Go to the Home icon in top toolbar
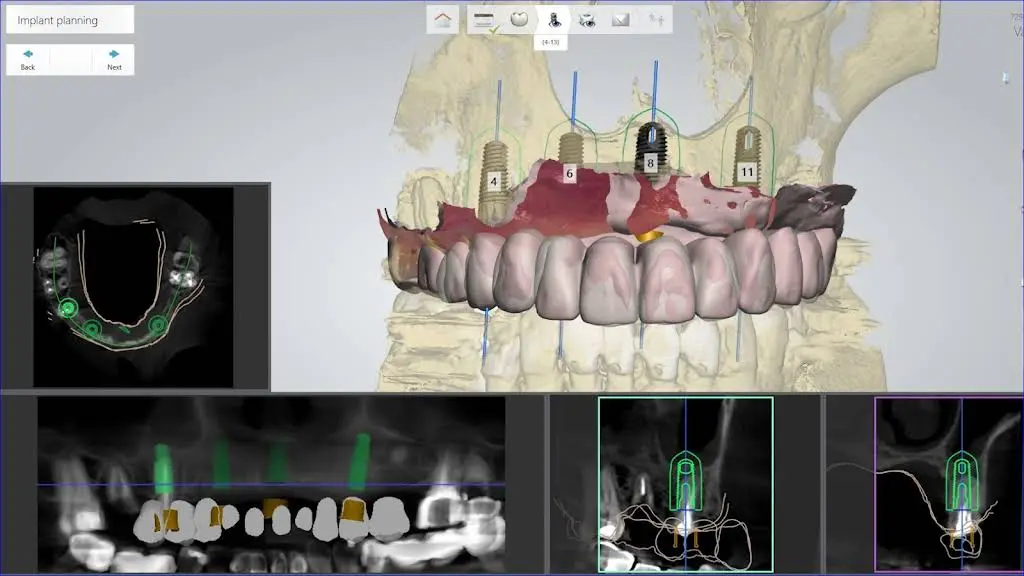 pyautogui.click(x=443, y=20)
